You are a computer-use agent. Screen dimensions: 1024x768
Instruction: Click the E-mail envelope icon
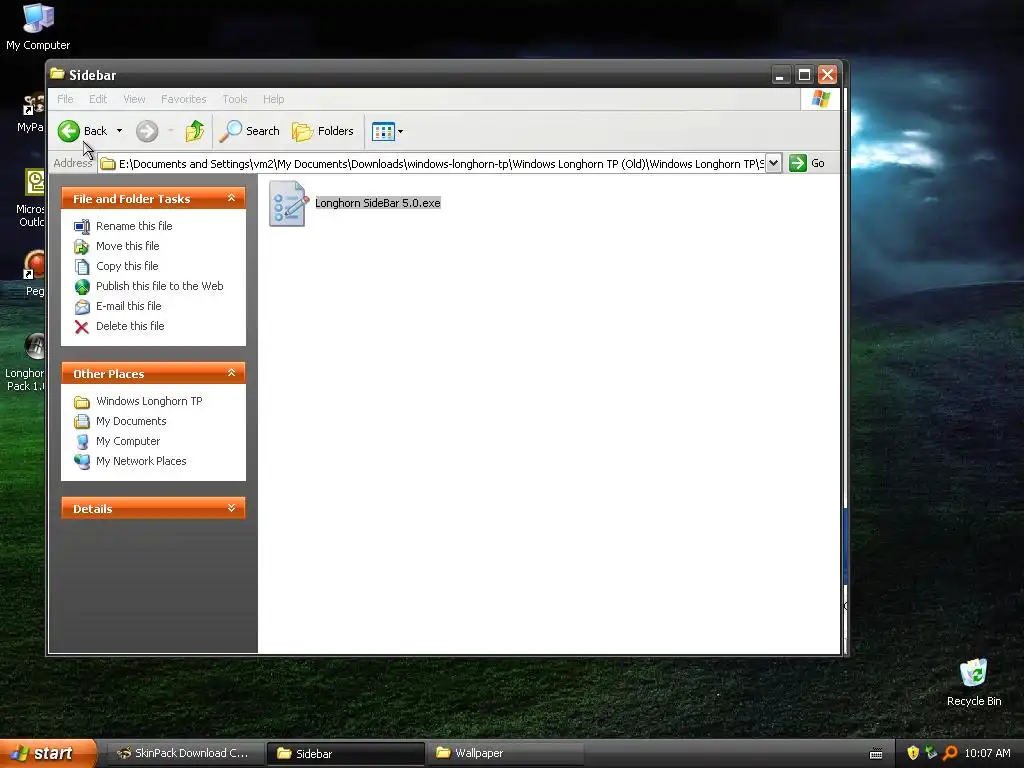click(82, 306)
